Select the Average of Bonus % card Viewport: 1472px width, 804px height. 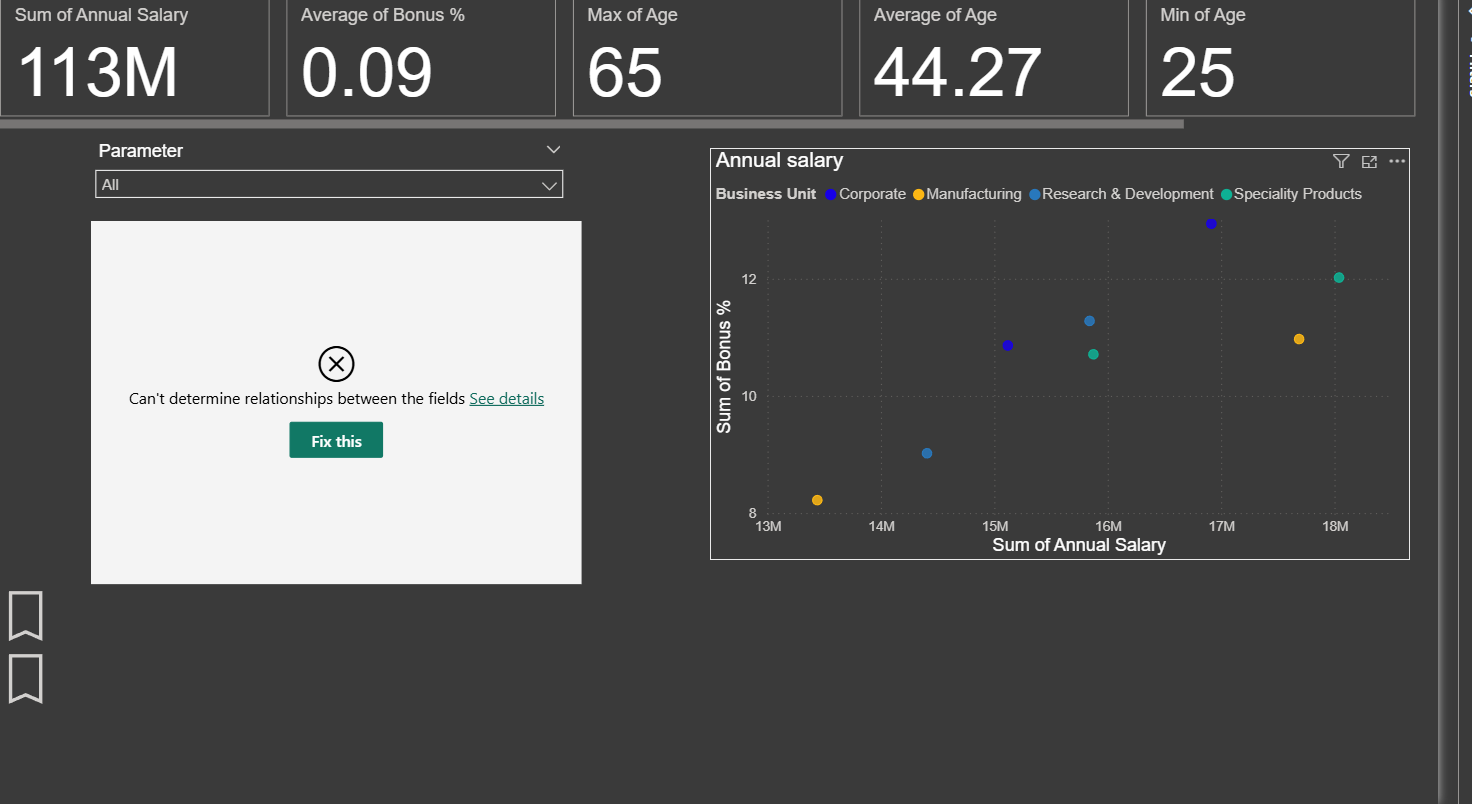[420, 57]
